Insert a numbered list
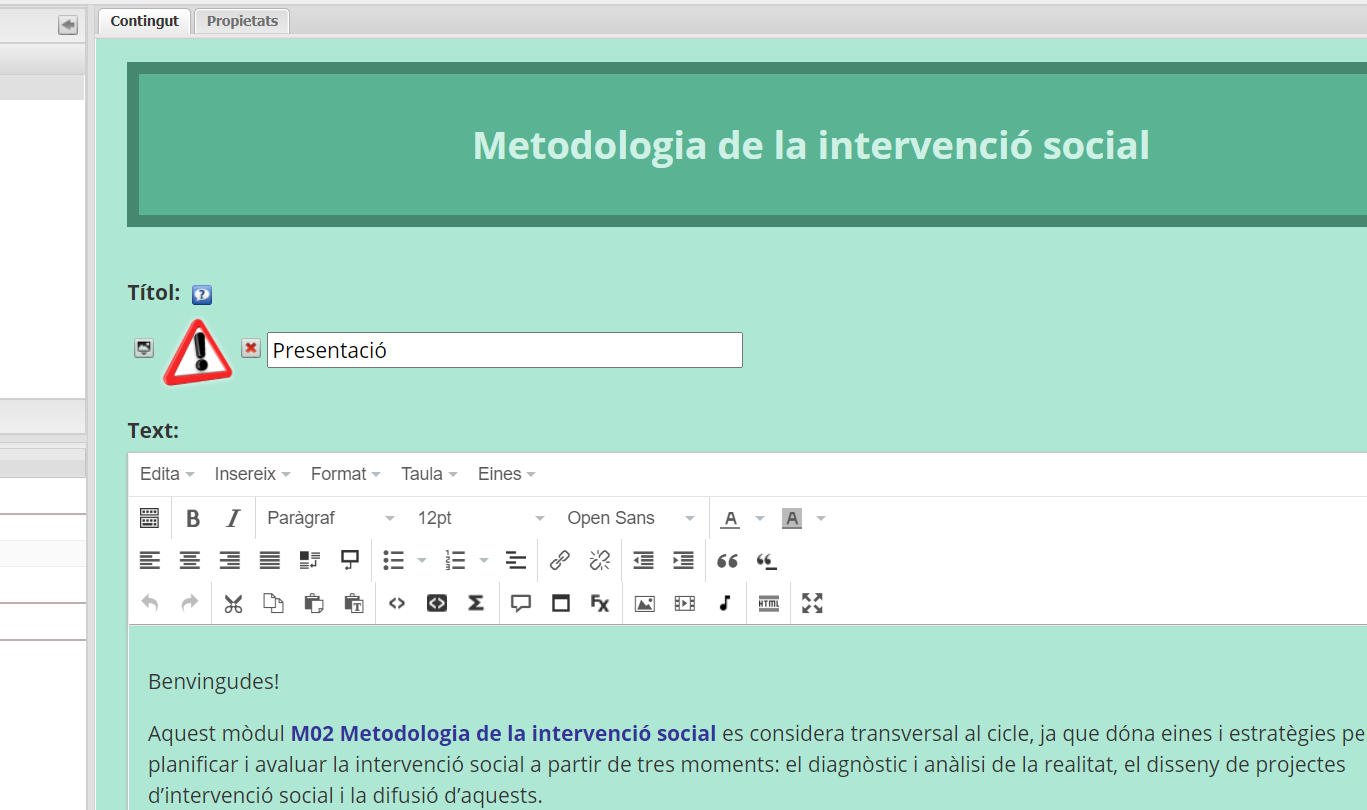This screenshot has width=1367, height=810. (456, 560)
